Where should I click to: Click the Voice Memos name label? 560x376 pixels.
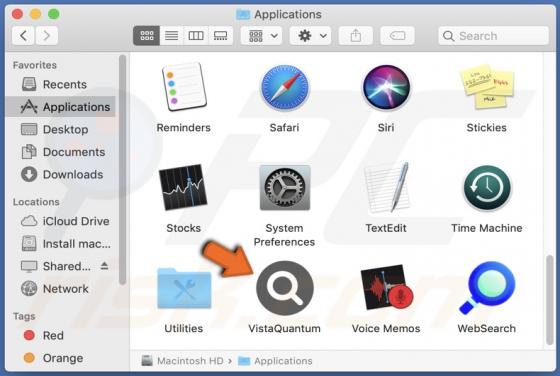point(386,329)
